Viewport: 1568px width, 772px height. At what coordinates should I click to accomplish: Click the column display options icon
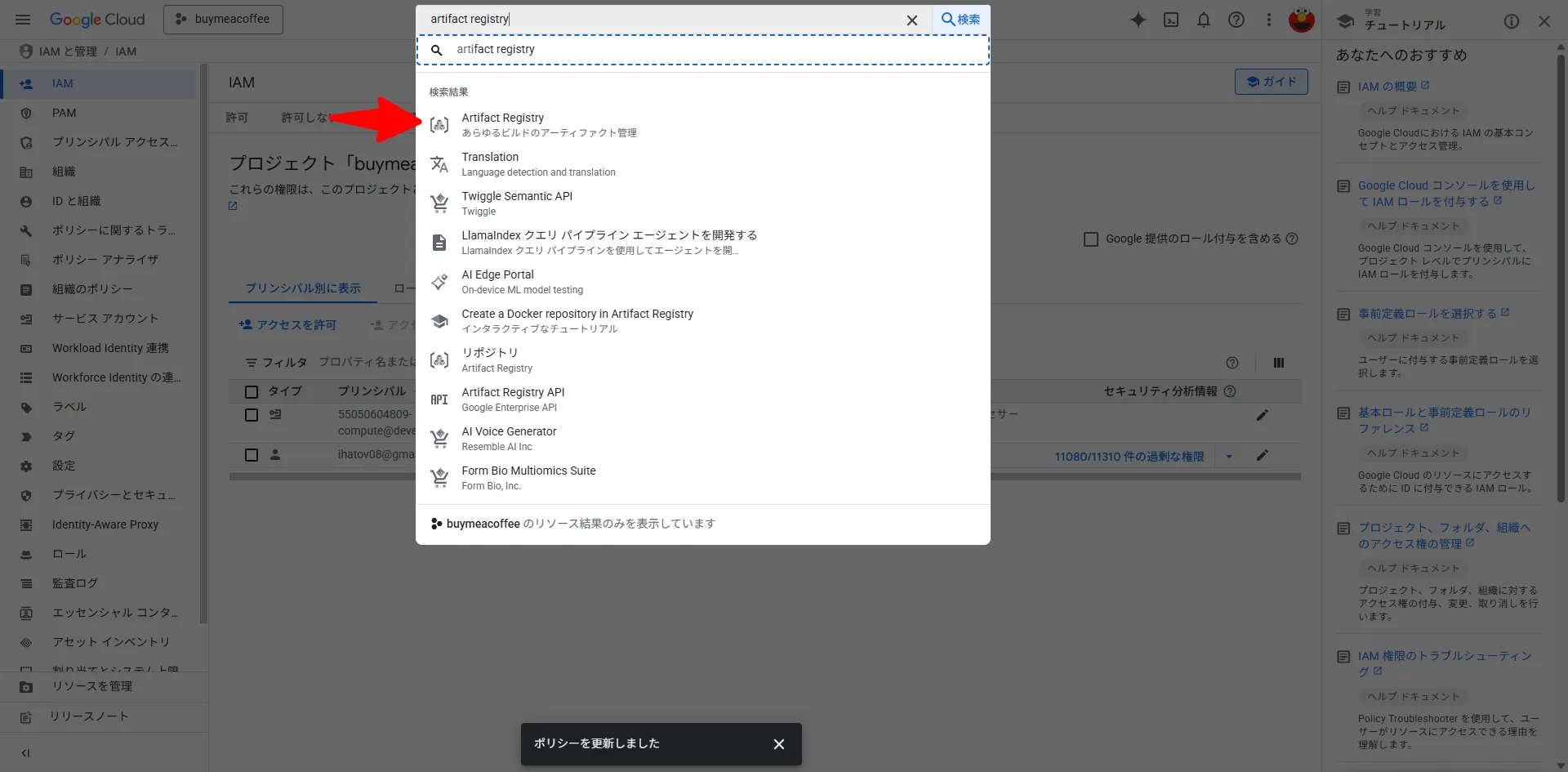1279,363
